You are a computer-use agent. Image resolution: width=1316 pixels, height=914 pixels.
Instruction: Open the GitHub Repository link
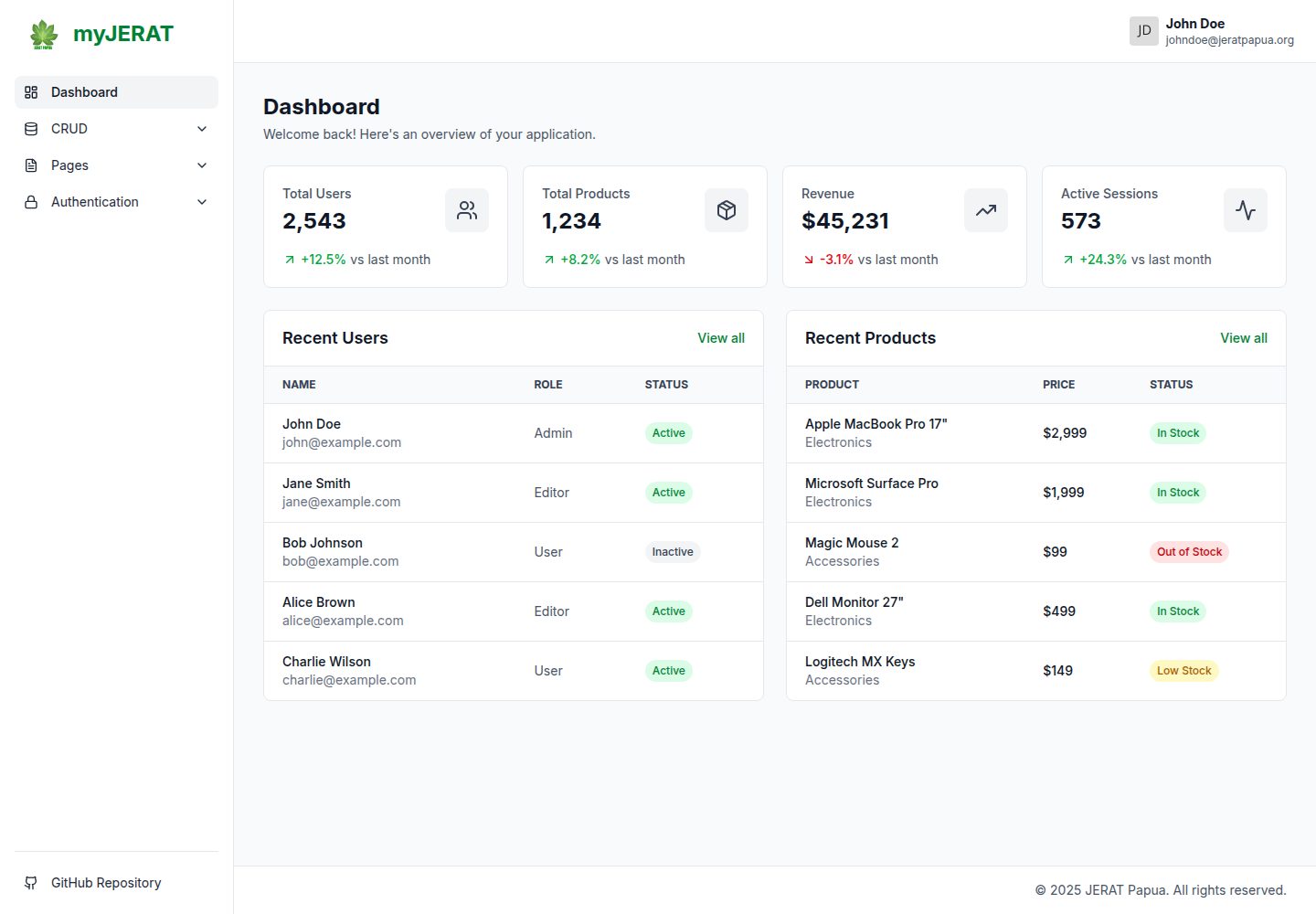coord(116,883)
